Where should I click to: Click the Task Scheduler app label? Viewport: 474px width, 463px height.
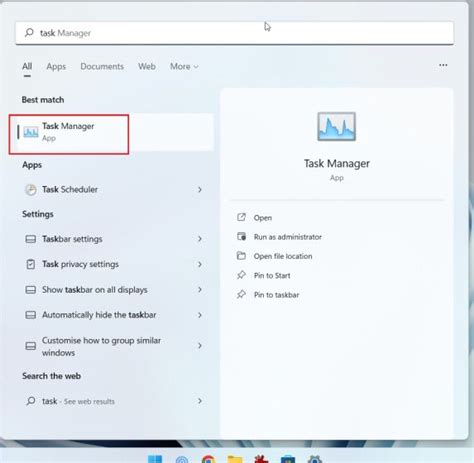[x=70, y=190]
